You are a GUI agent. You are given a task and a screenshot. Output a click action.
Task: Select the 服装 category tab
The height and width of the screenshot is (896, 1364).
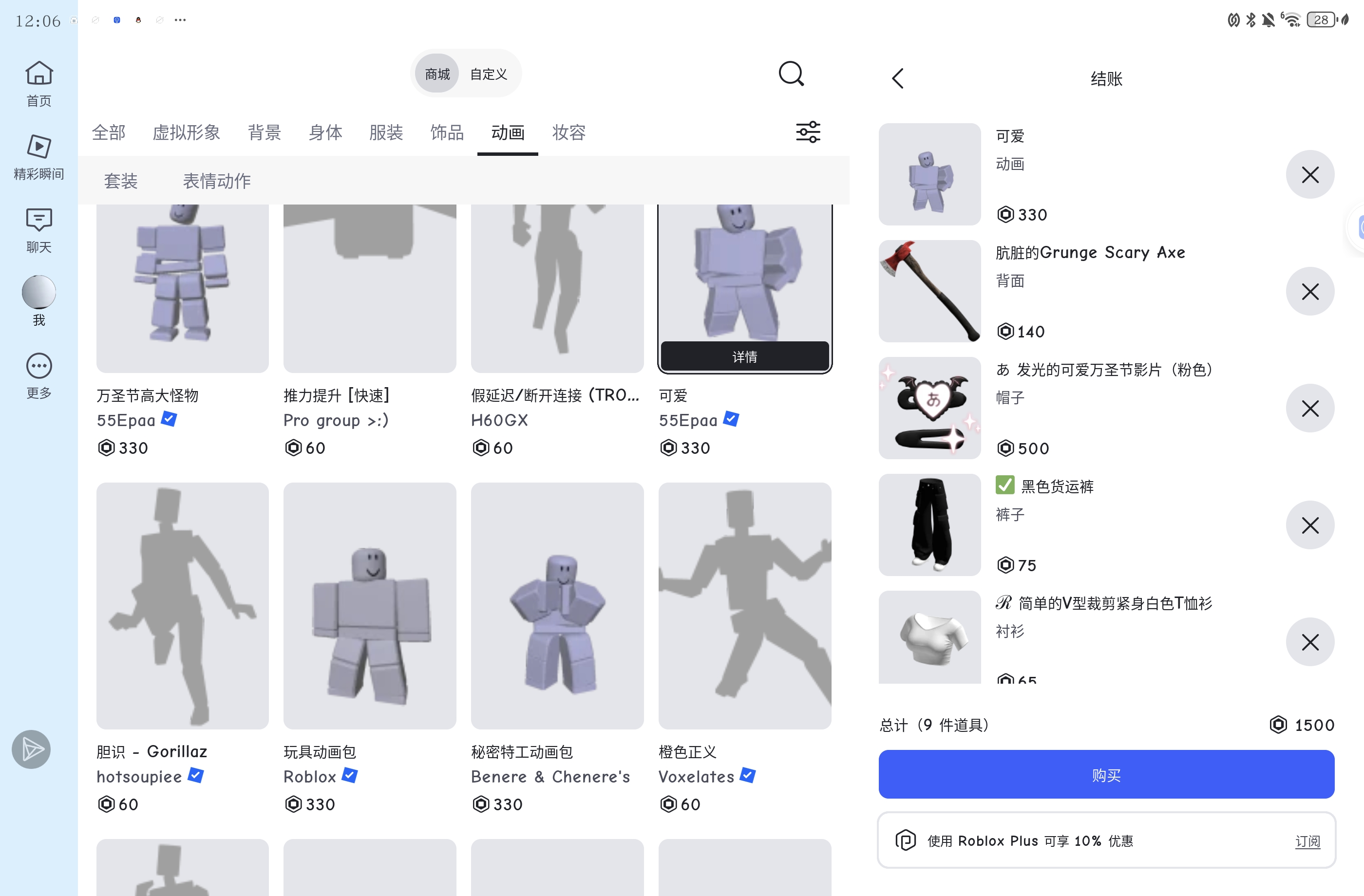[x=386, y=132]
